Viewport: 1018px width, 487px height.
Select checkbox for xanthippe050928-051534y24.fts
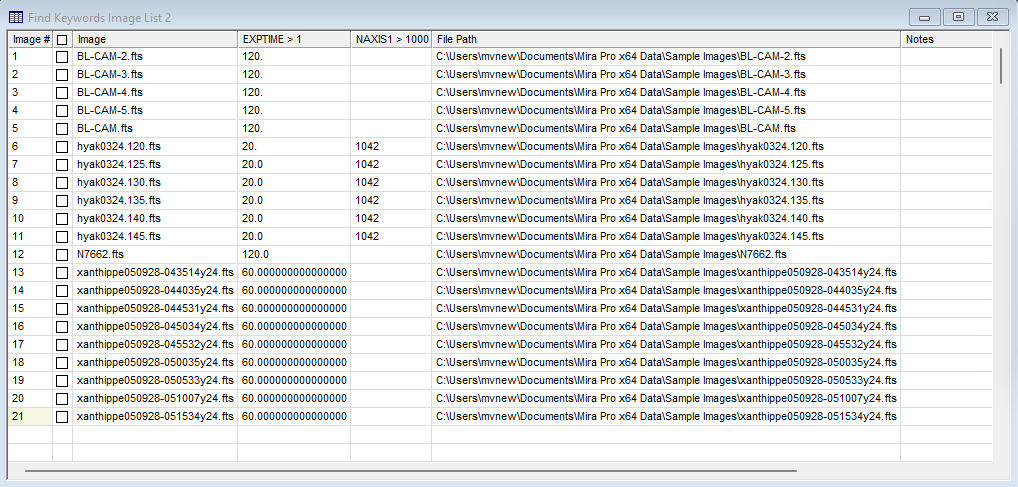62,416
